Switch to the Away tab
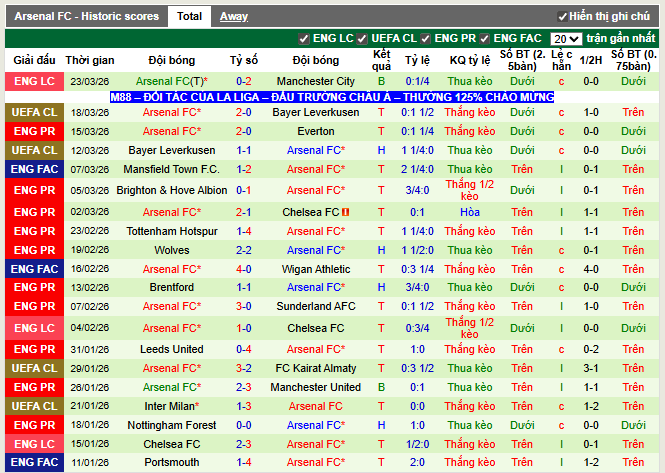 (233, 16)
